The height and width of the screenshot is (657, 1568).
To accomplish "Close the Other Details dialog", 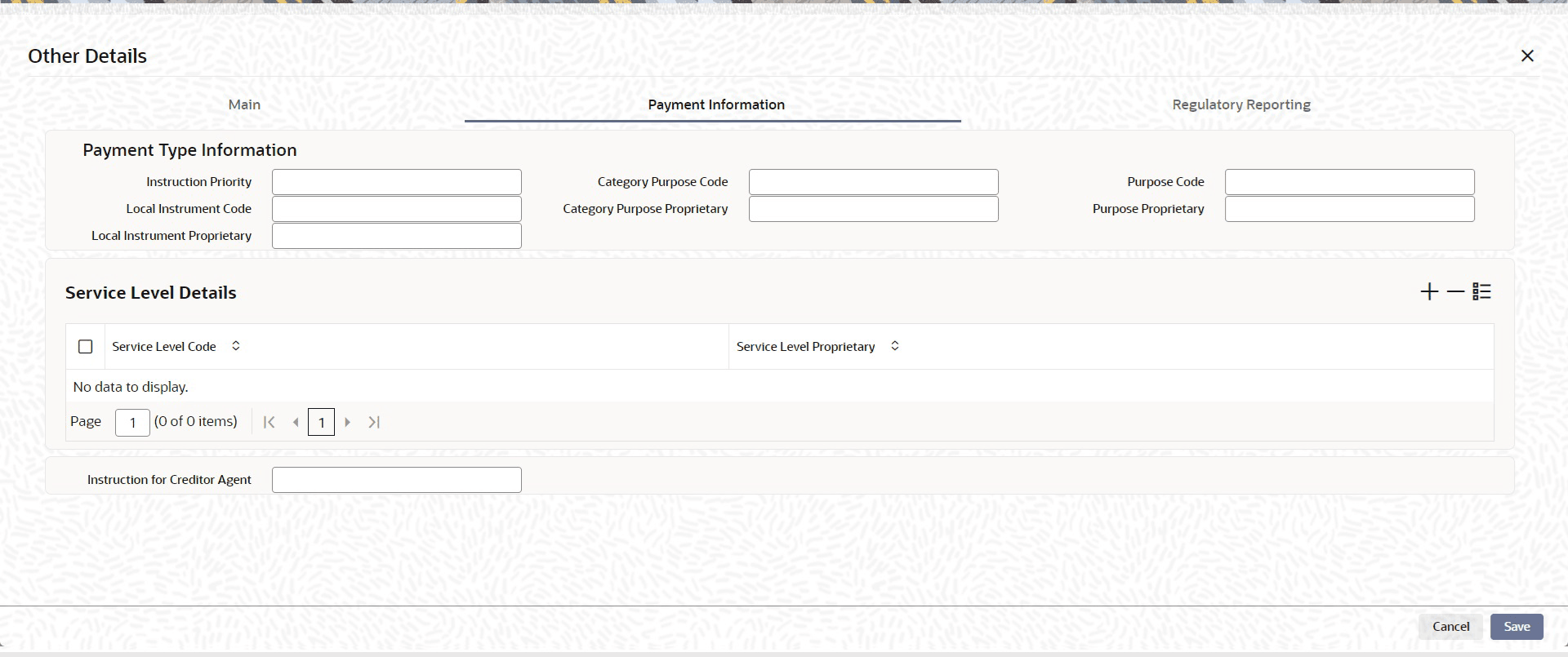I will click(1527, 55).
